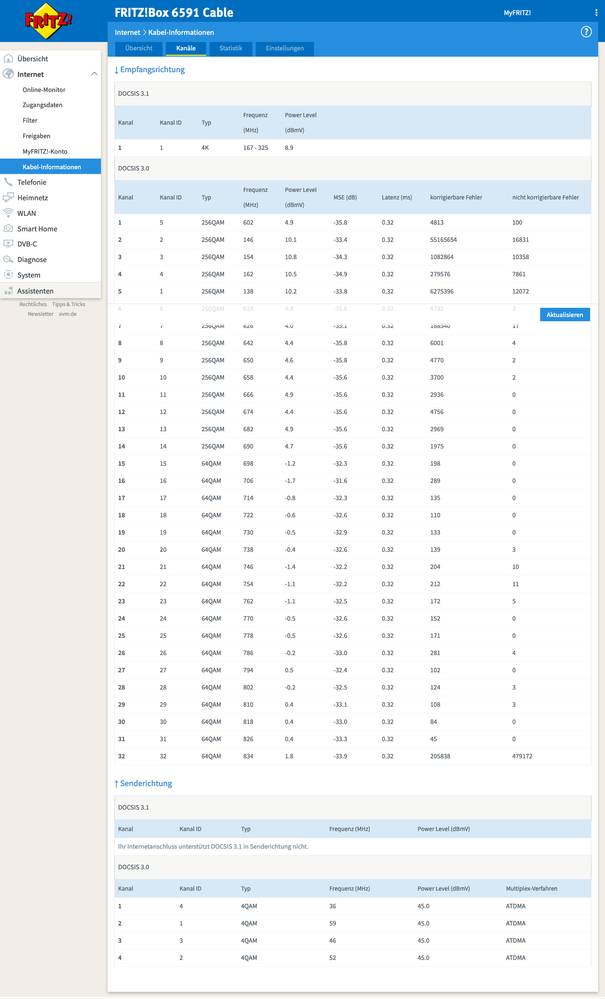Screen dimensions: 605x999
Task: Open the help question mark icon
Action: (x=586, y=32)
